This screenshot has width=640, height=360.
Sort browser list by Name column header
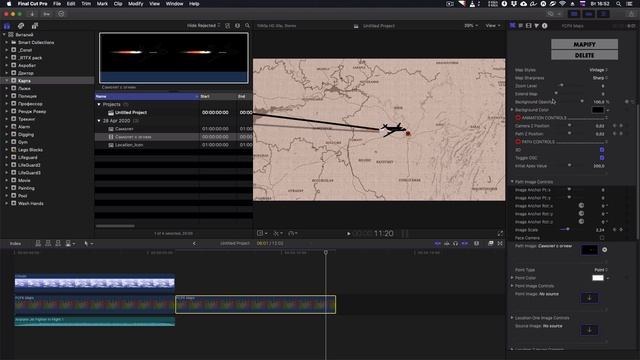[147, 96]
